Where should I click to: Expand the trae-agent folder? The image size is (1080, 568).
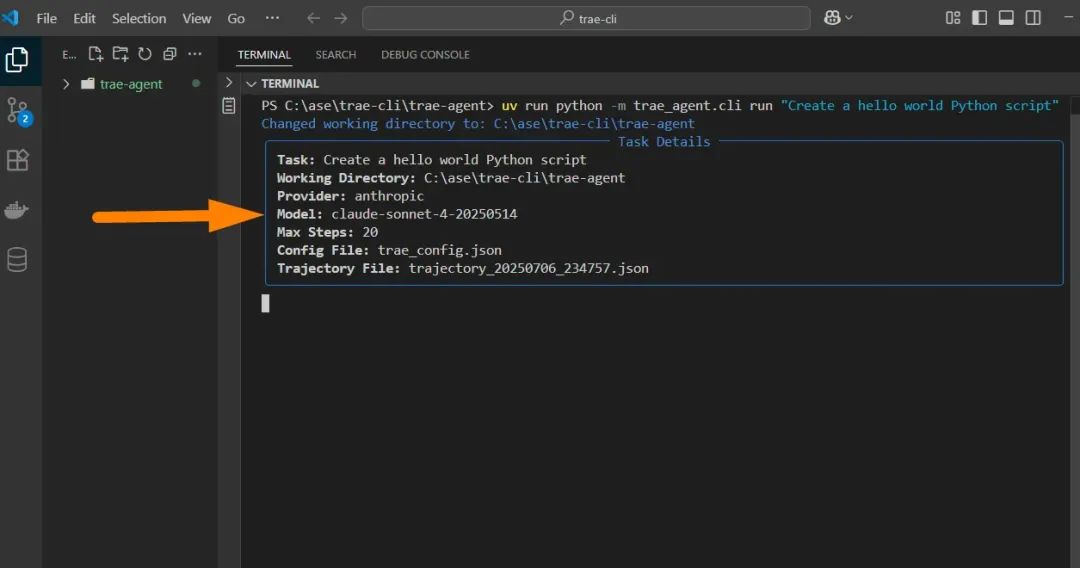click(x=66, y=84)
